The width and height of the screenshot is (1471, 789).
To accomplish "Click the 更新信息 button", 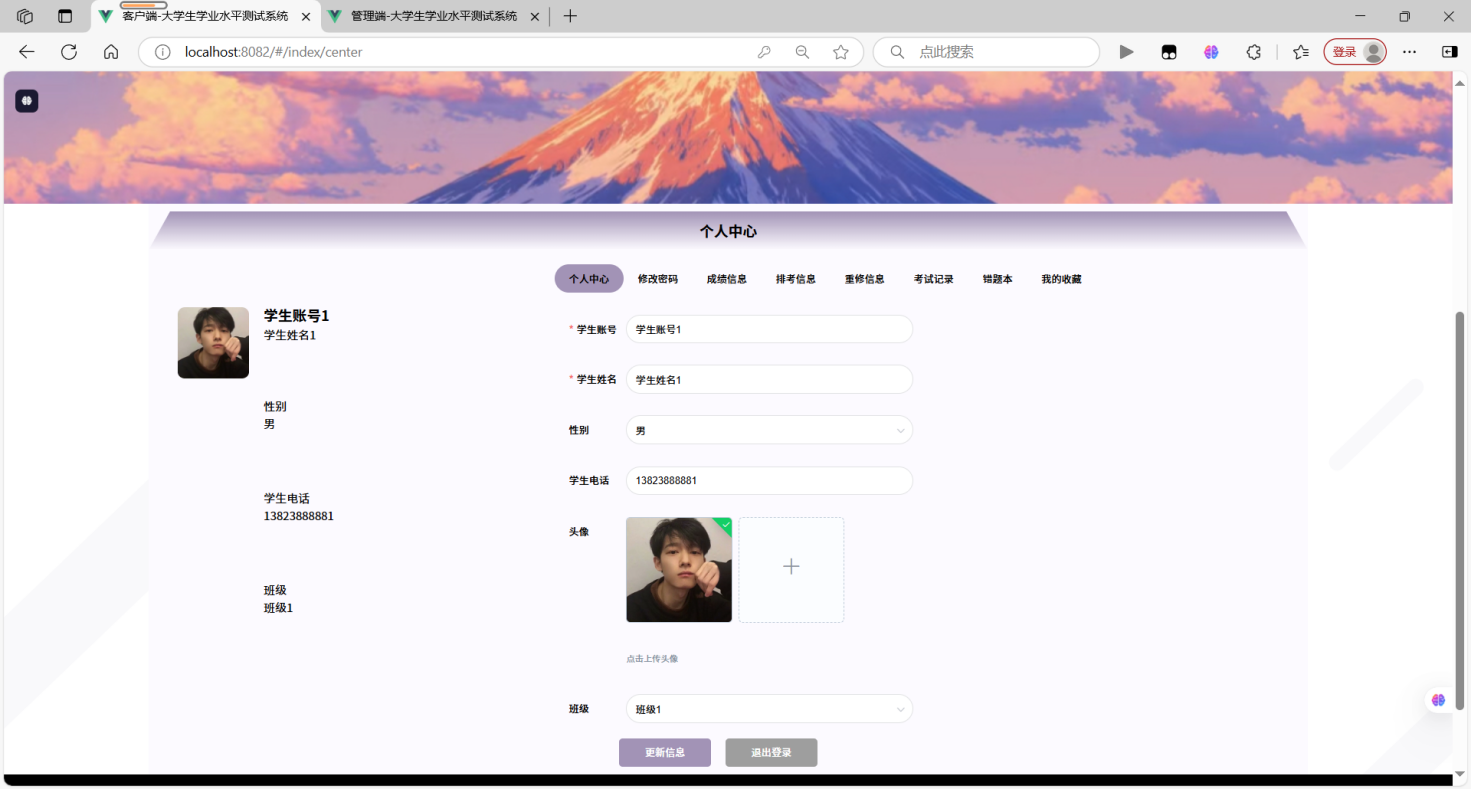I will 665,753.
